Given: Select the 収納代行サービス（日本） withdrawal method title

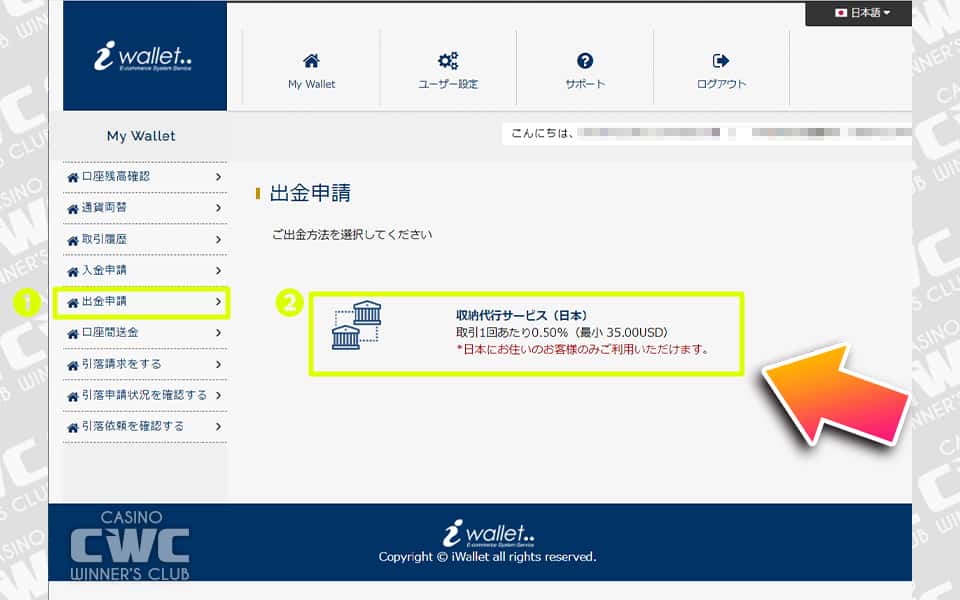Looking at the screenshot, I should [x=522, y=315].
